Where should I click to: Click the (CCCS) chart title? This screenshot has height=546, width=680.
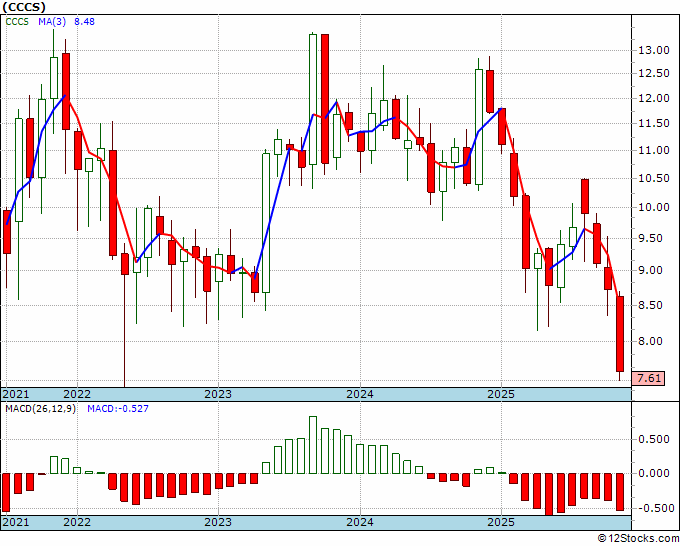coord(23,7)
